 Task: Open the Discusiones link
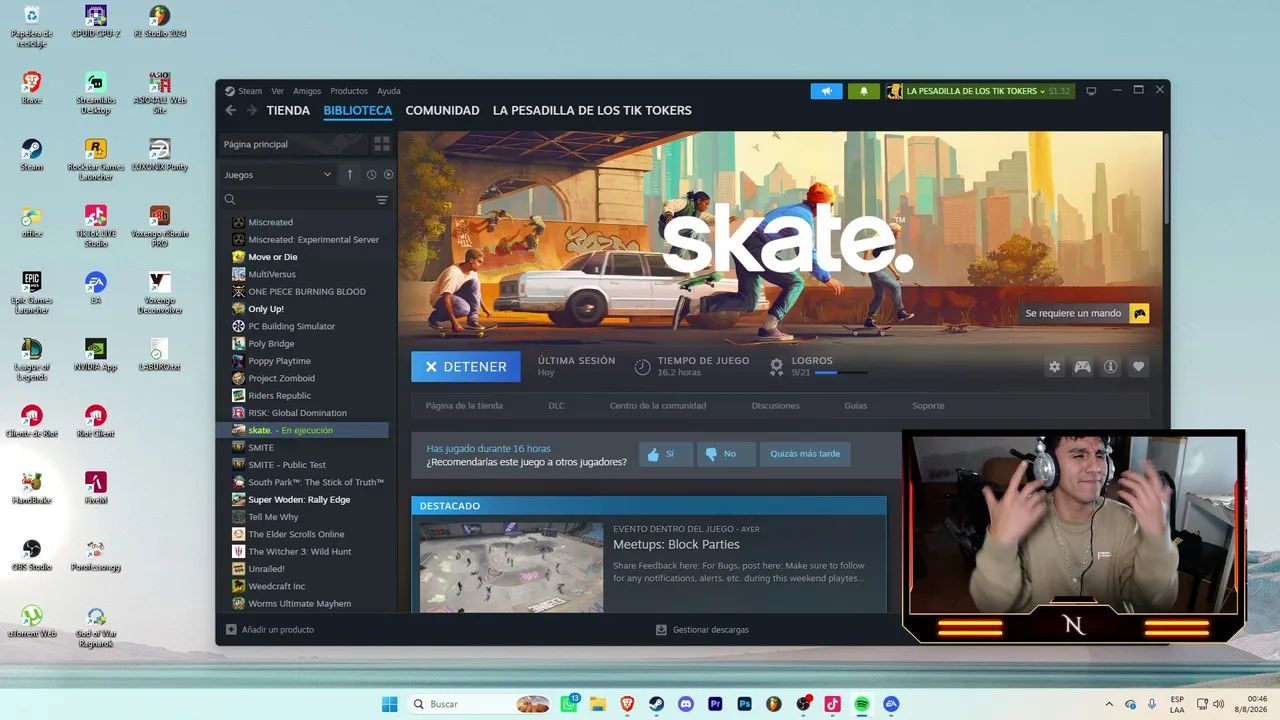click(x=776, y=406)
